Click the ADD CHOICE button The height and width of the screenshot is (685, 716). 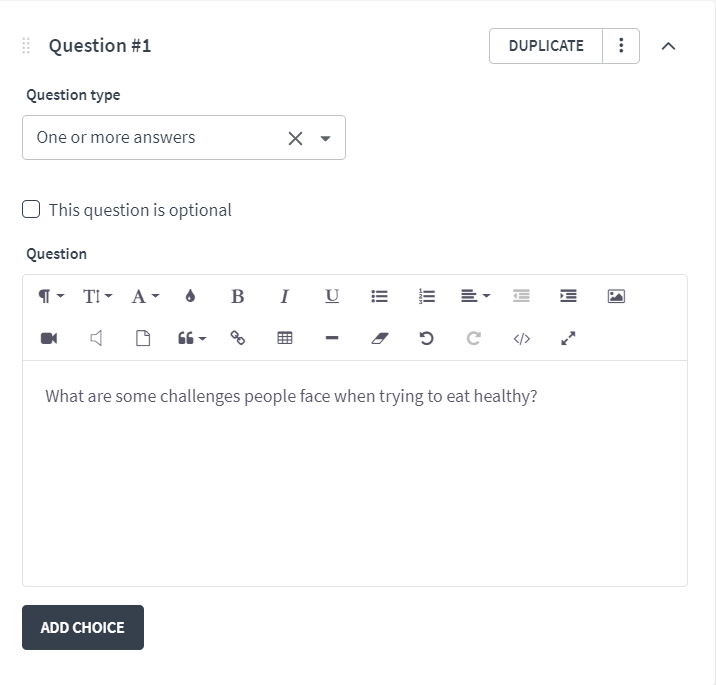pyautogui.click(x=83, y=627)
